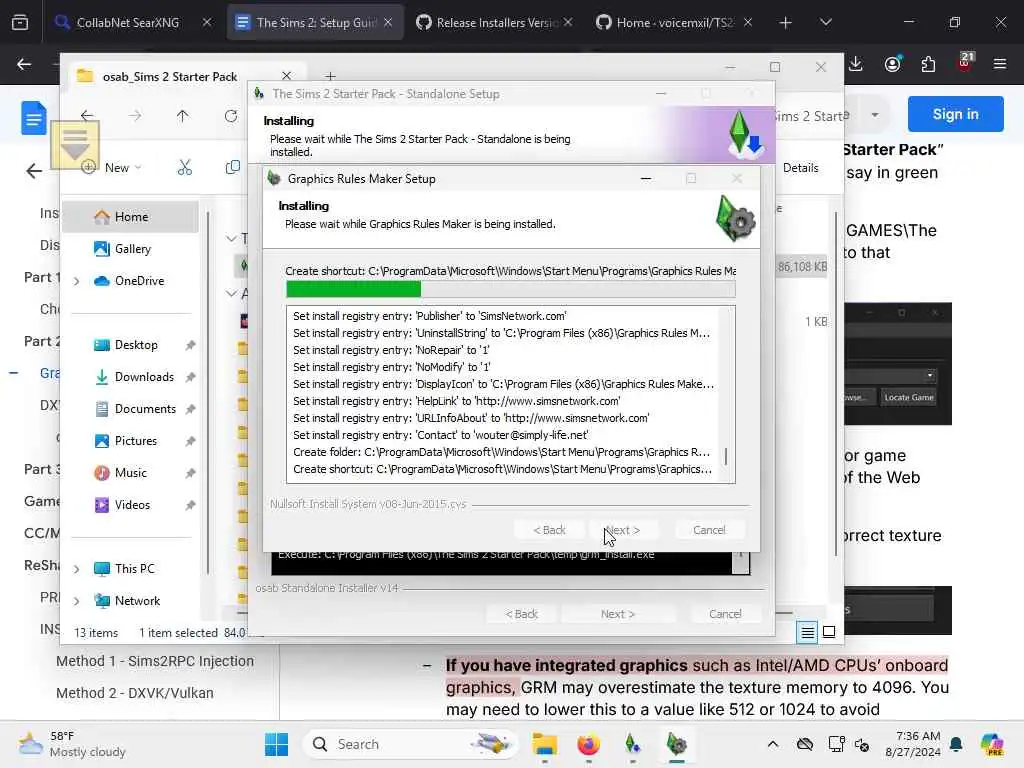Expand the This PC tree node
The height and width of the screenshot is (768, 1024).
tap(76, 569)
